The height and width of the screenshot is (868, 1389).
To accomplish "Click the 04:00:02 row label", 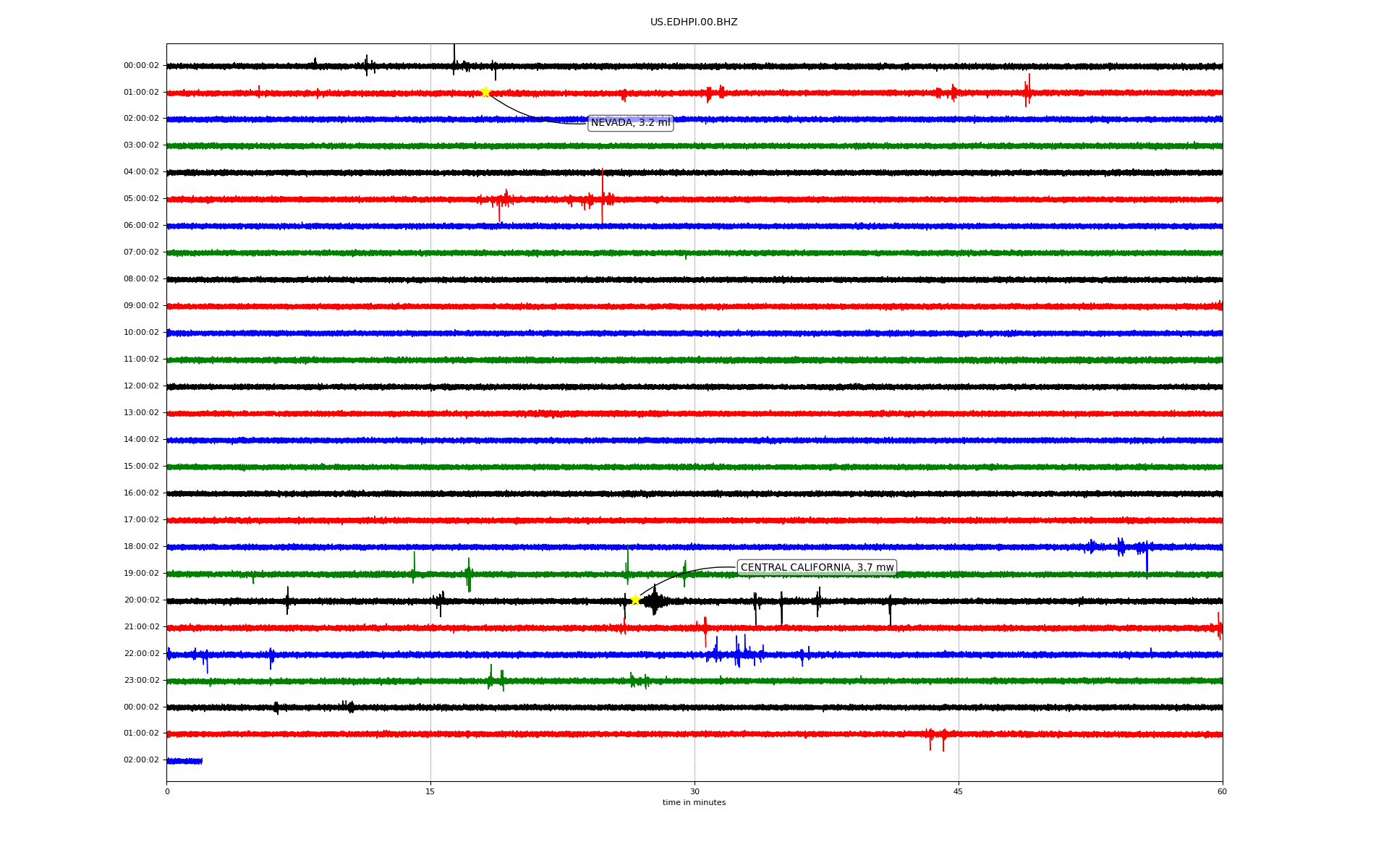I will 141,172.
